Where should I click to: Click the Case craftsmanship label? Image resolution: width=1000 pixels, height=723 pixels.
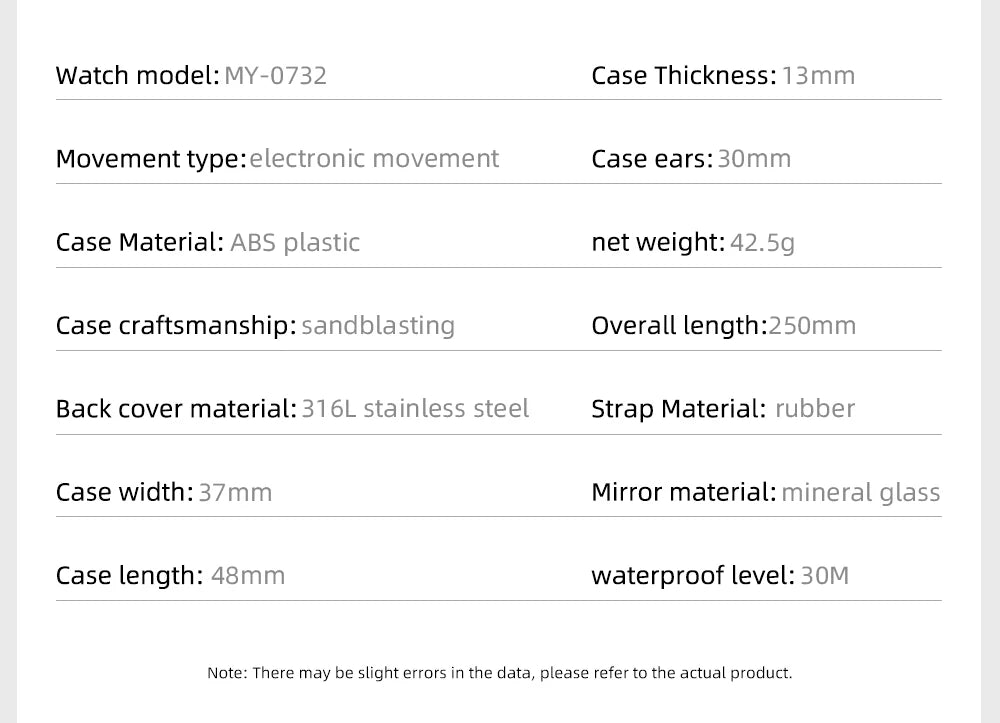[176, 326]
